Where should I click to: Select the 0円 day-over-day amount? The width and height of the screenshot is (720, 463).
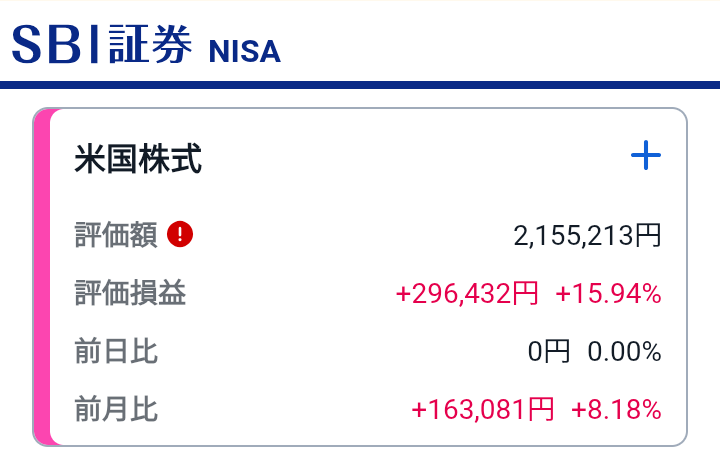pos(549,352)
